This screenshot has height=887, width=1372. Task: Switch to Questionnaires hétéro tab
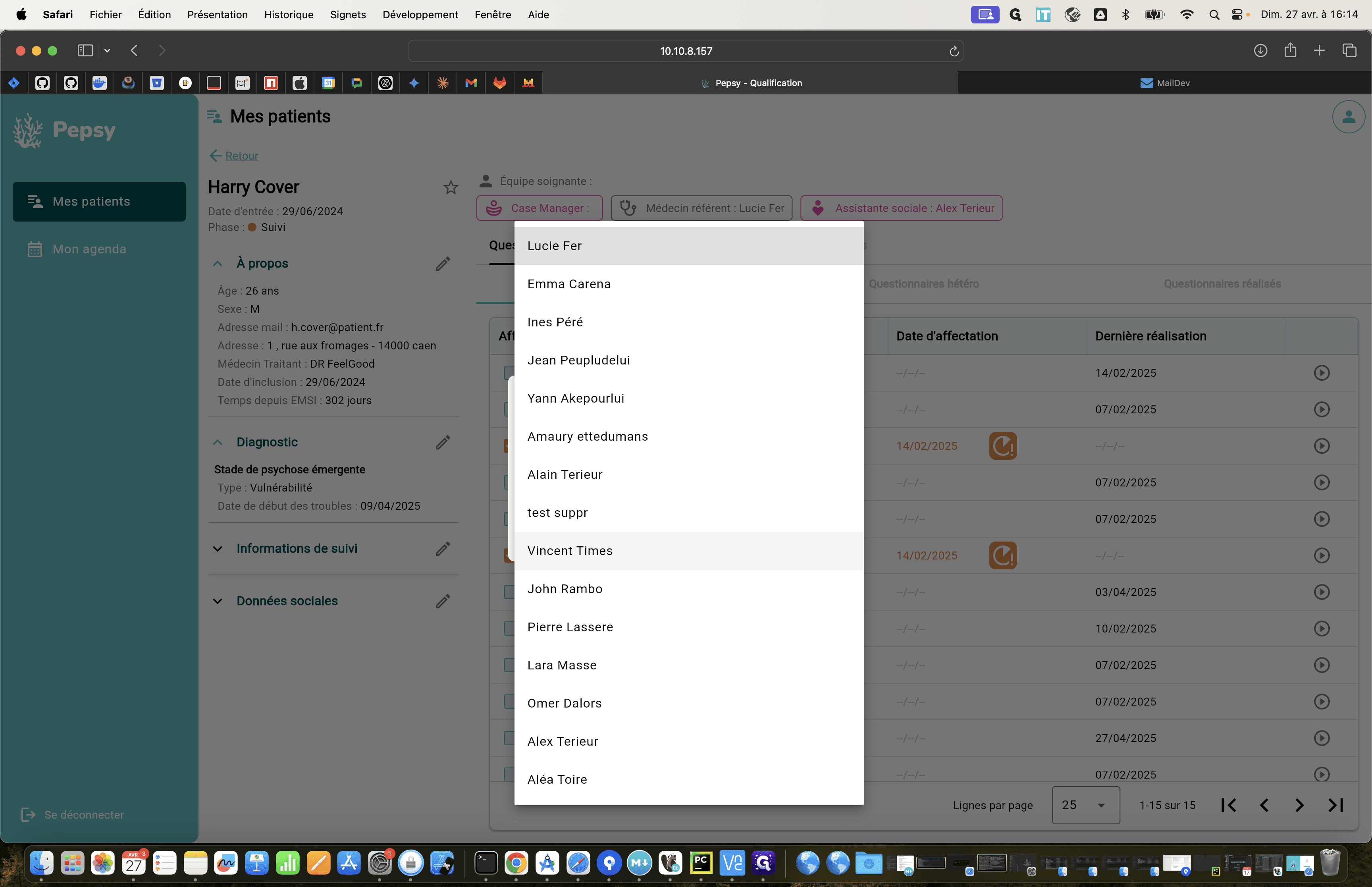923,284
